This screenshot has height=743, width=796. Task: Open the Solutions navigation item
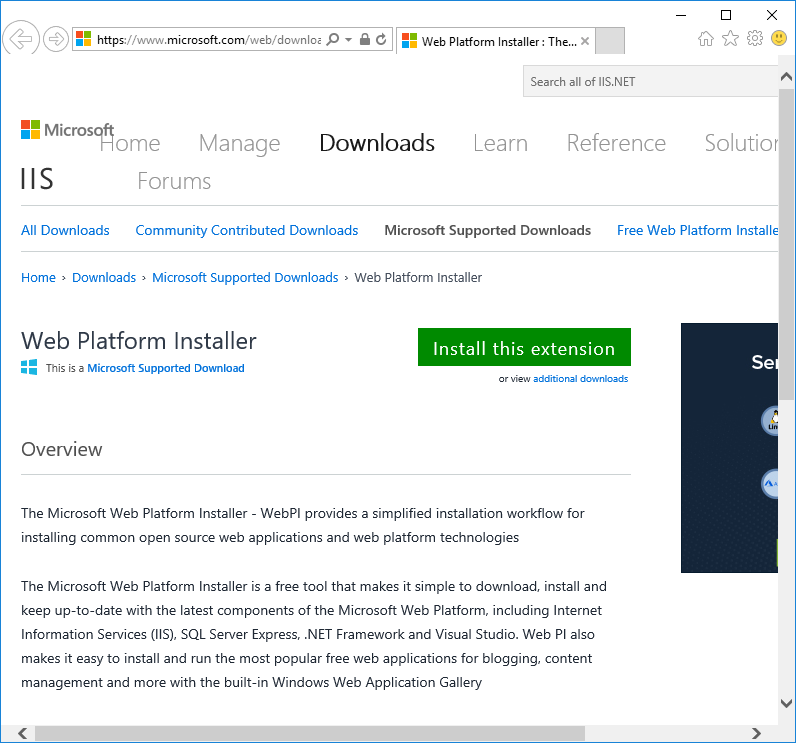(741, 143)
